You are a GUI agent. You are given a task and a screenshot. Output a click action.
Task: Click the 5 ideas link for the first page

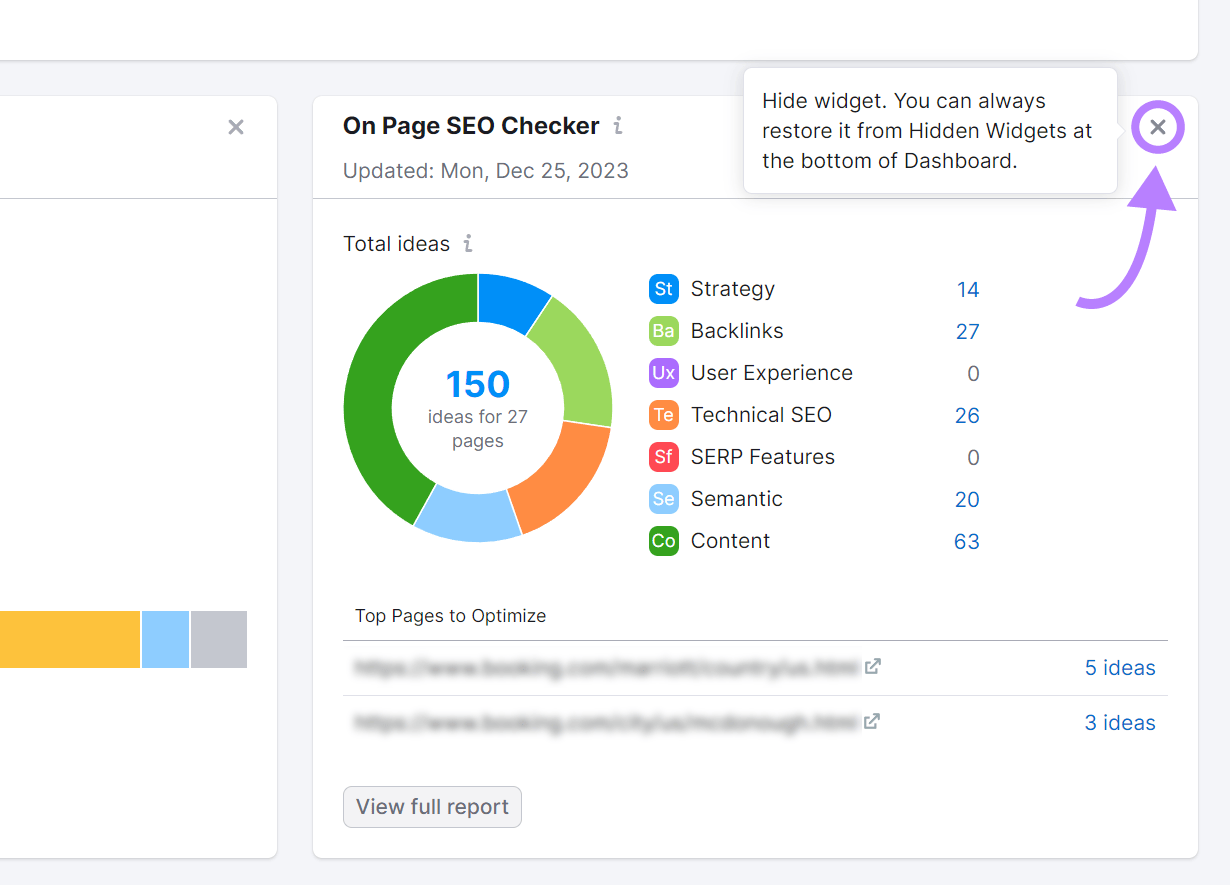tap(1120, 667)
